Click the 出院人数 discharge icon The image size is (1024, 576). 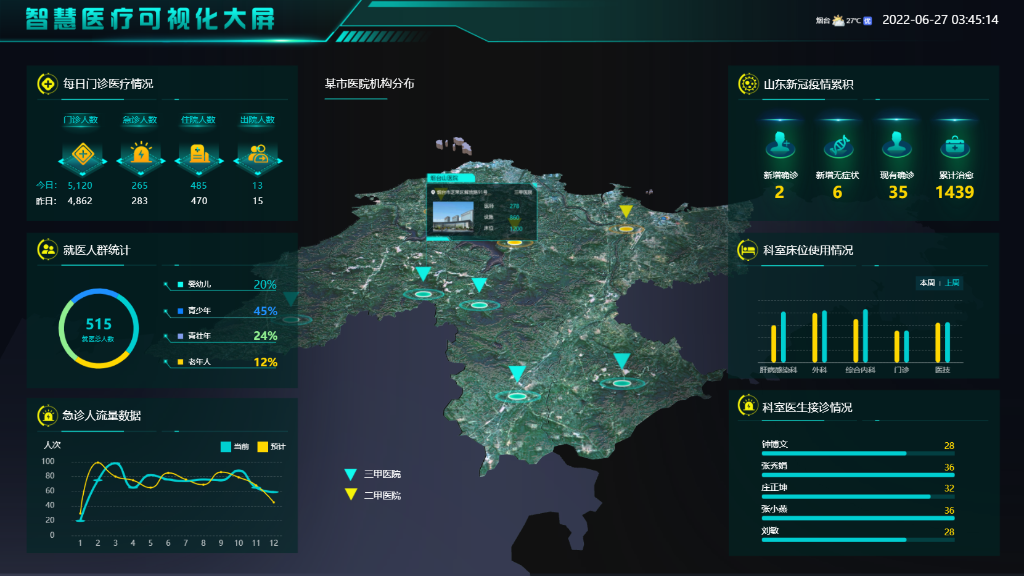click(x=257, y=155)
